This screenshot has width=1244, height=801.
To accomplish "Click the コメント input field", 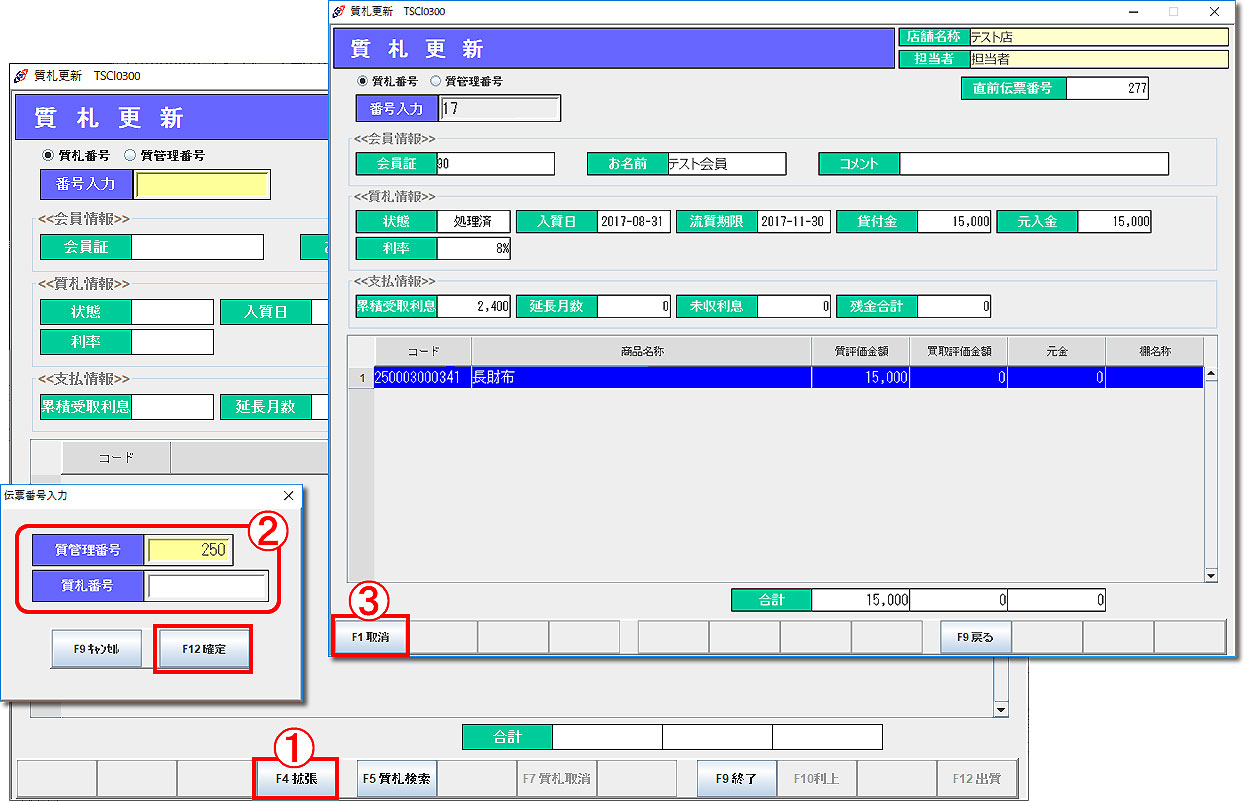I will [1033, 164].
